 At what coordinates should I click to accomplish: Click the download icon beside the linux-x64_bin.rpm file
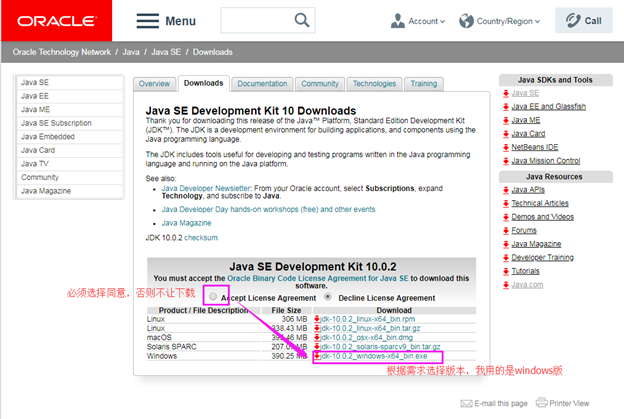click(317, 319)
